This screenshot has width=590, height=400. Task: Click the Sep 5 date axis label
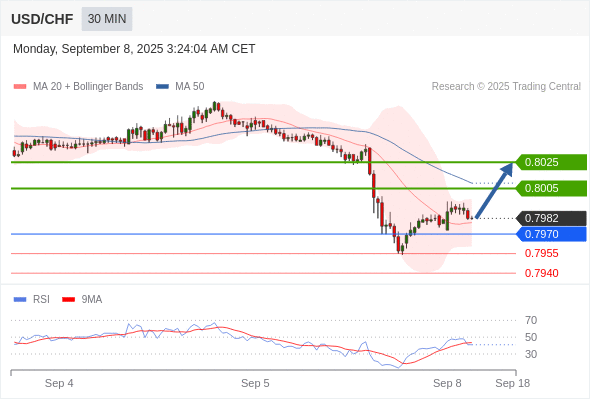point(255,383)
